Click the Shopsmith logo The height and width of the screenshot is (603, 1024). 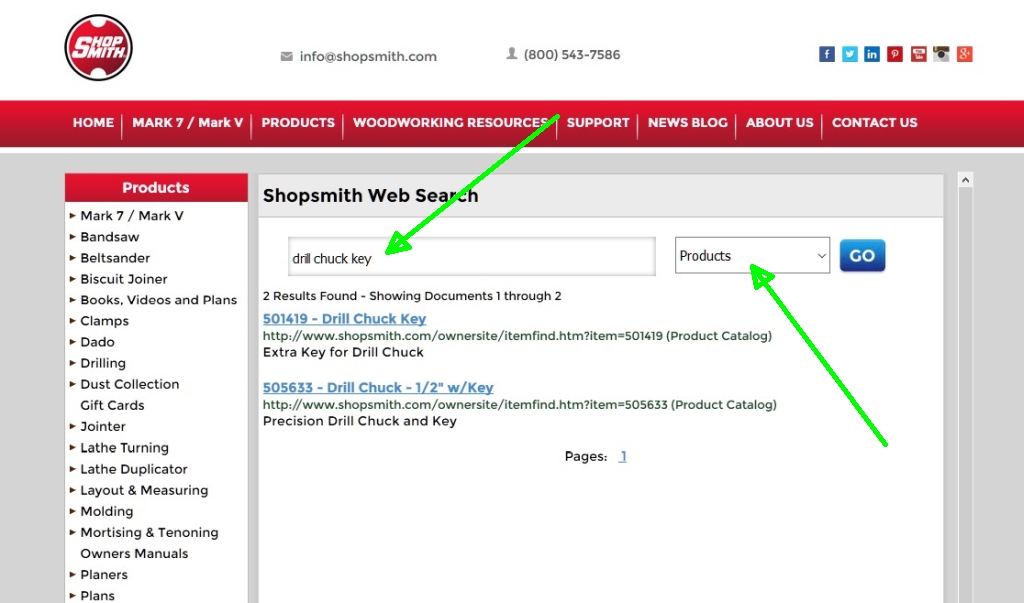point(99,48)
